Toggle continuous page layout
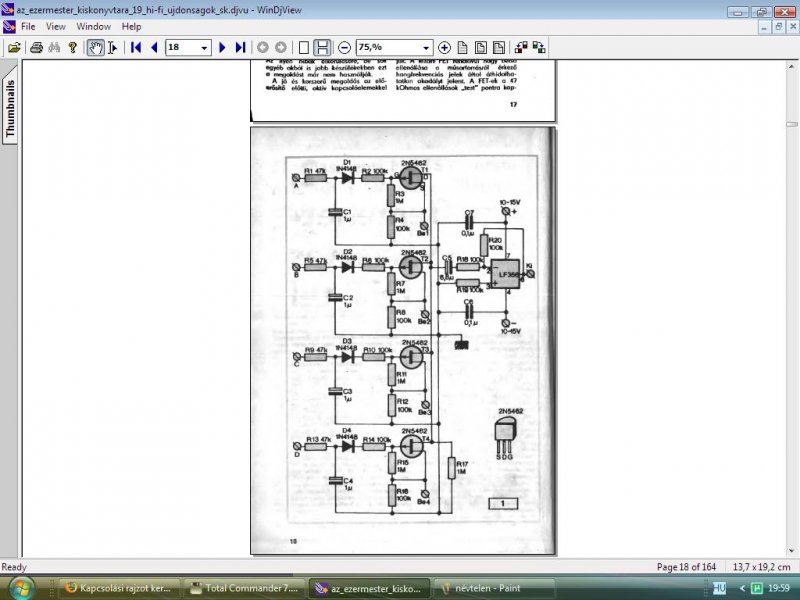The height and width of the screenshot is (600, 800). 322,47
